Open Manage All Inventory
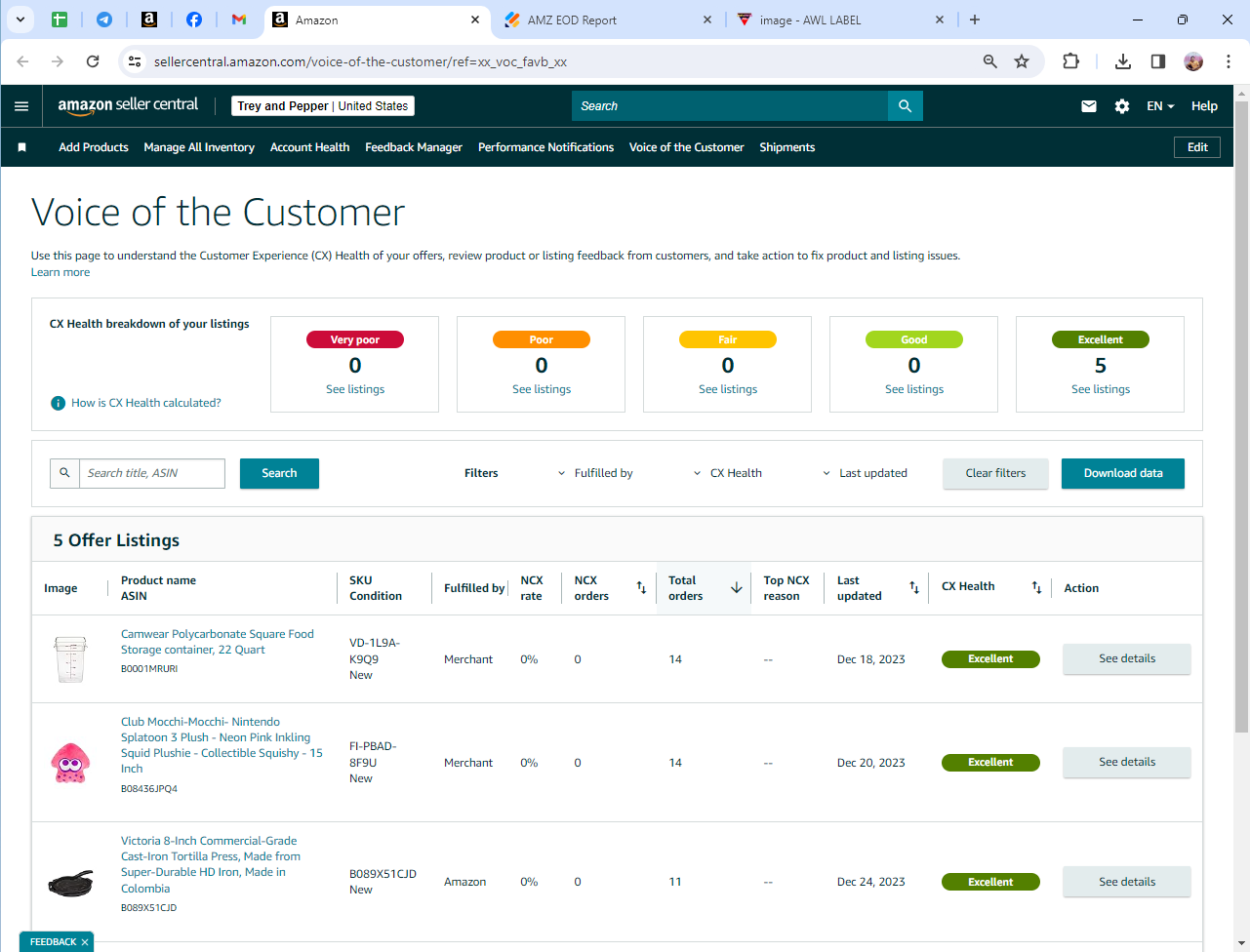Image resolution: width=1250 pixels, height=952 pixels. point(199,147)
